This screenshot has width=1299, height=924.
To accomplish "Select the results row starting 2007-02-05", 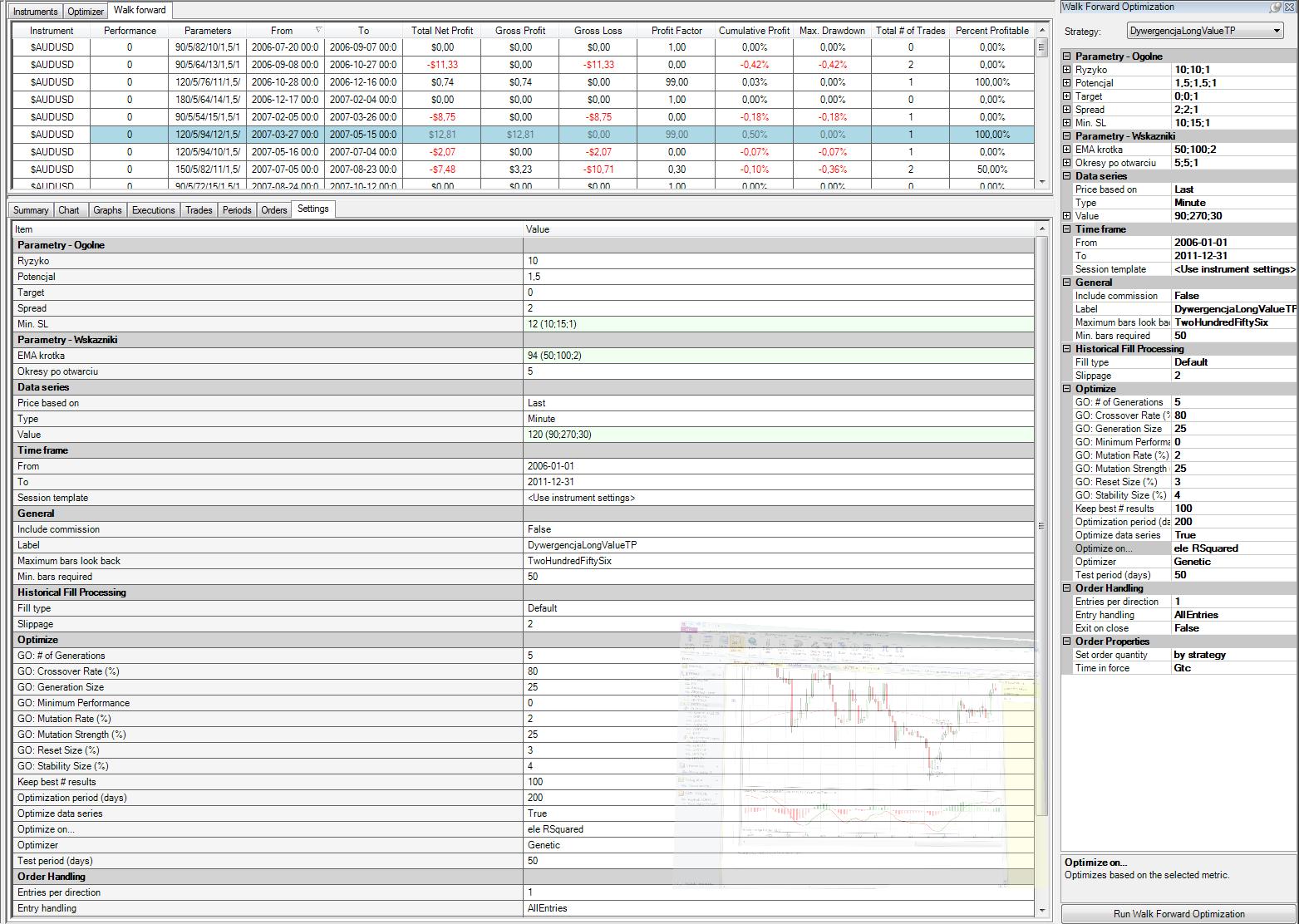I will pyautogui.click(x=524, y=117).
